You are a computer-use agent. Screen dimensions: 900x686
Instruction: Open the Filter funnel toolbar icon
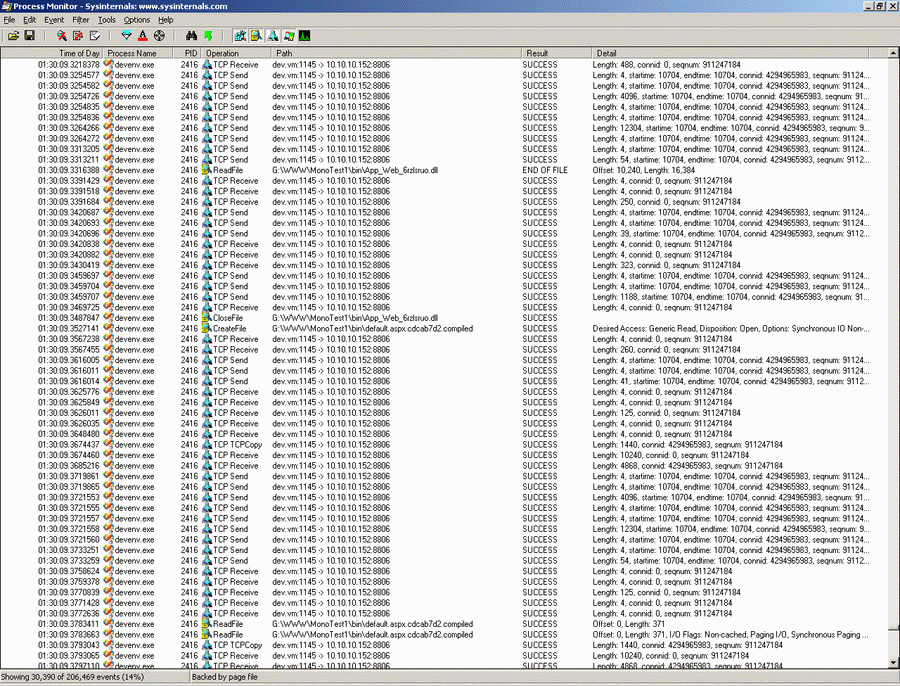(x=126, y=36)
